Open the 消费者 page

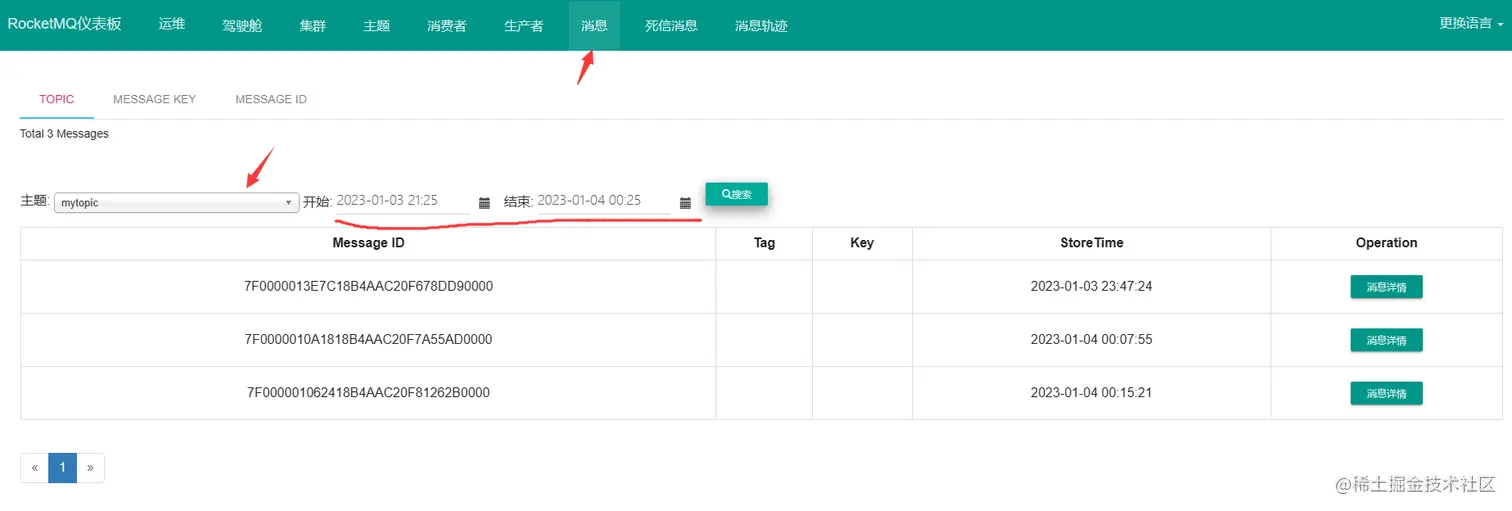coord(446,25)
